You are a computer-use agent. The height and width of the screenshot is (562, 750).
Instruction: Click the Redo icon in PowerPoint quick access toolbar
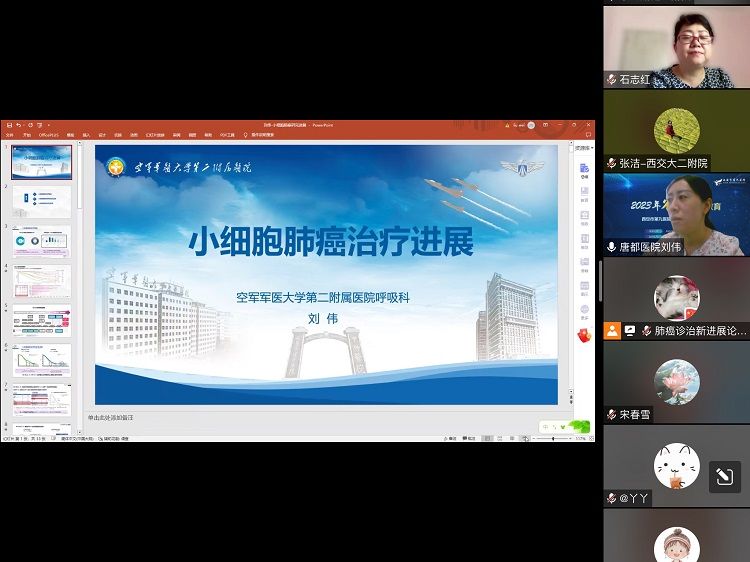30,125
